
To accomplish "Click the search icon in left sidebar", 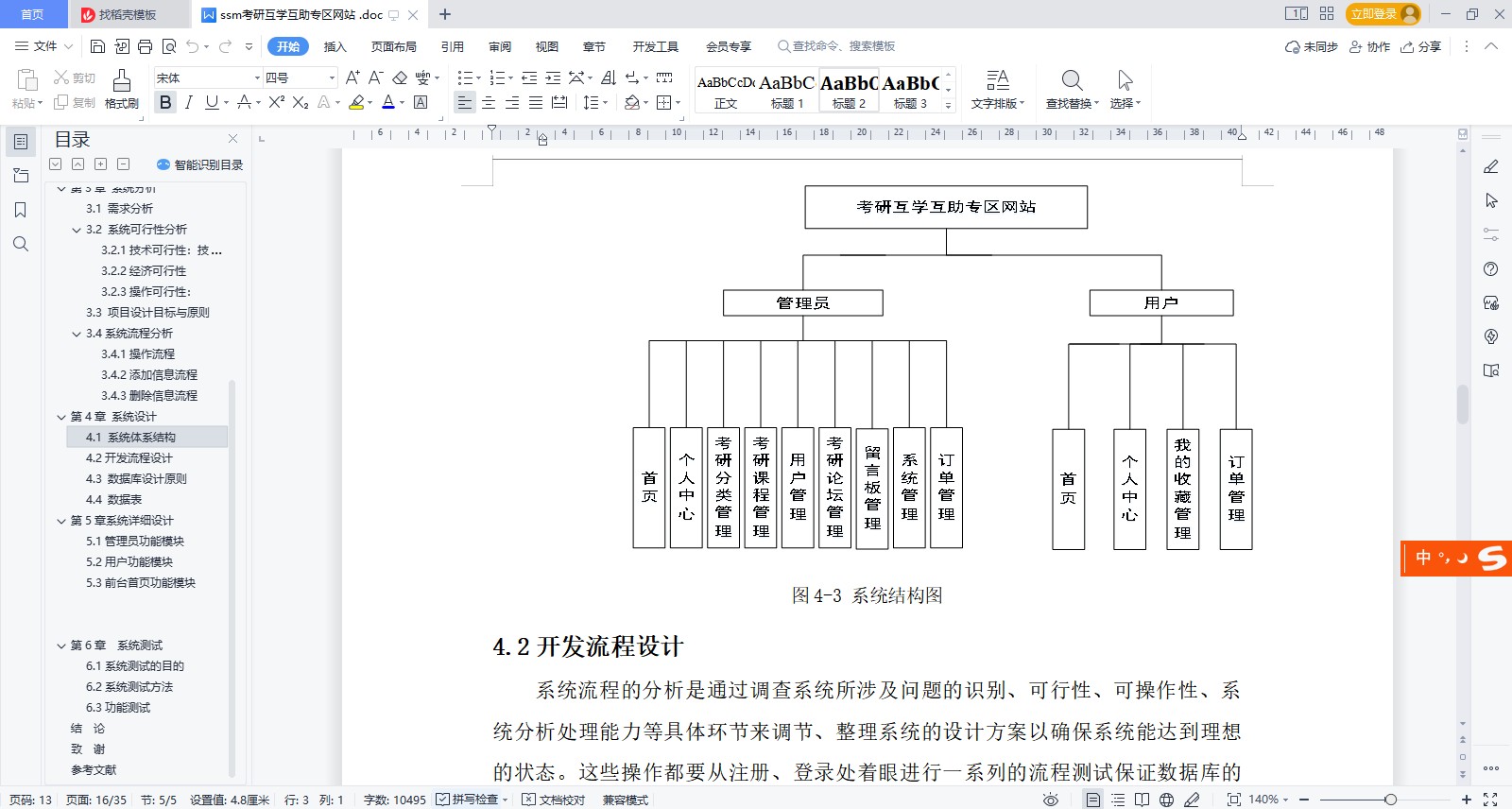I will click(x=20, y=245).
